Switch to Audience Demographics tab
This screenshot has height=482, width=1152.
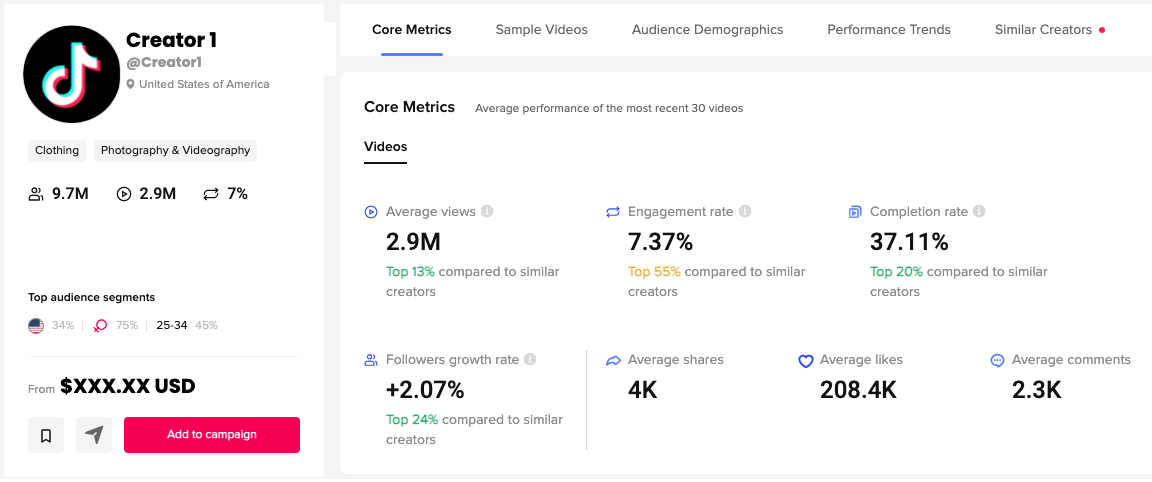pos(707,30)
